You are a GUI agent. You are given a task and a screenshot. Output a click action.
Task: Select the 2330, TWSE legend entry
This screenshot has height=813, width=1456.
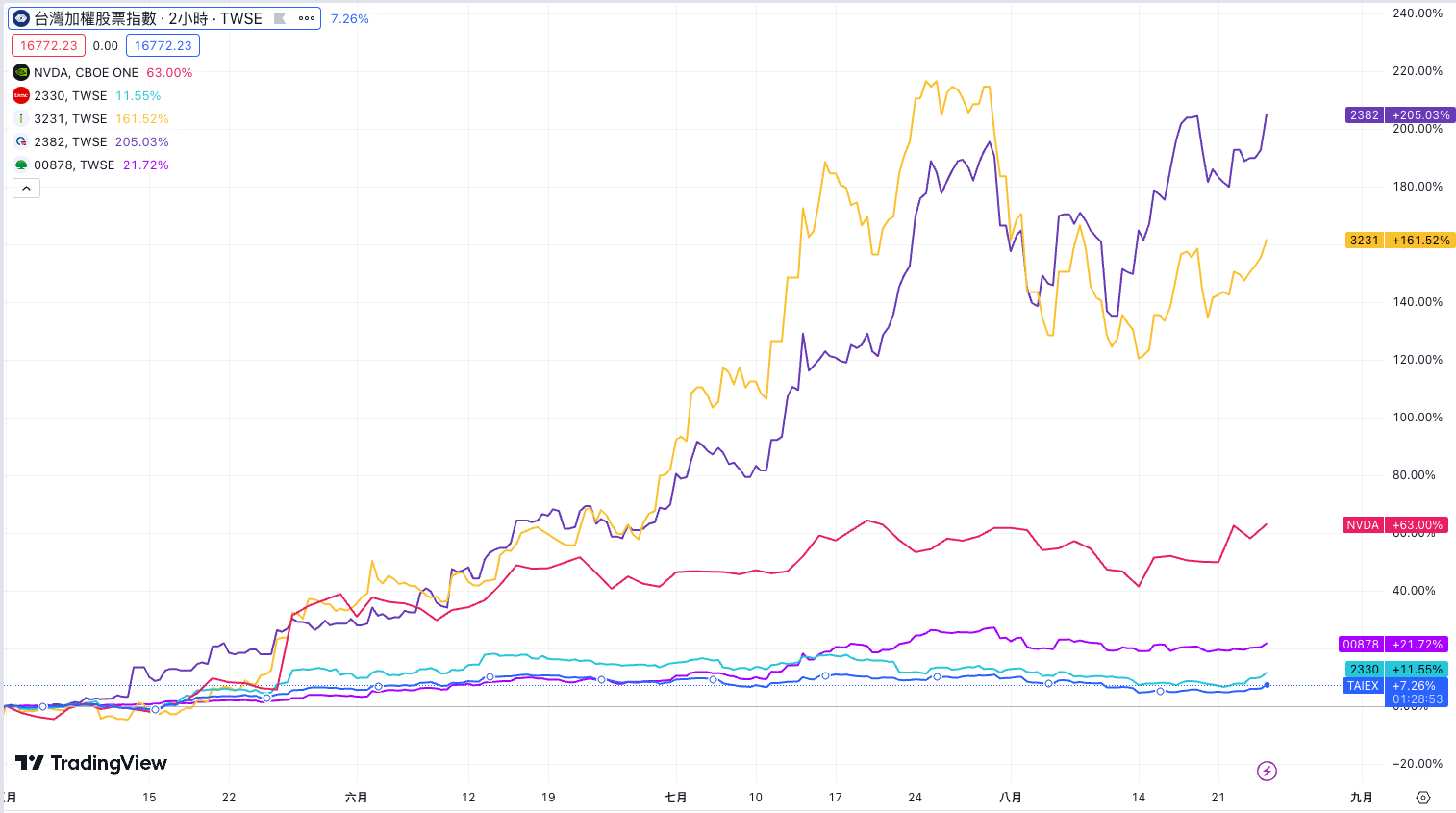(x=70, y=95)
